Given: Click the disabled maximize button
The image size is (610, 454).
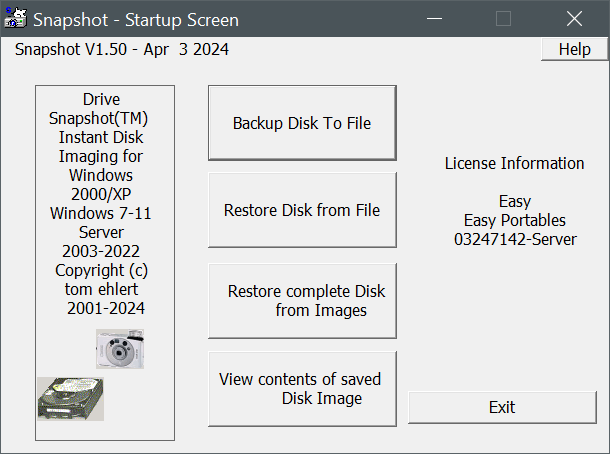Looking at the screenshot, I should 503,18.
